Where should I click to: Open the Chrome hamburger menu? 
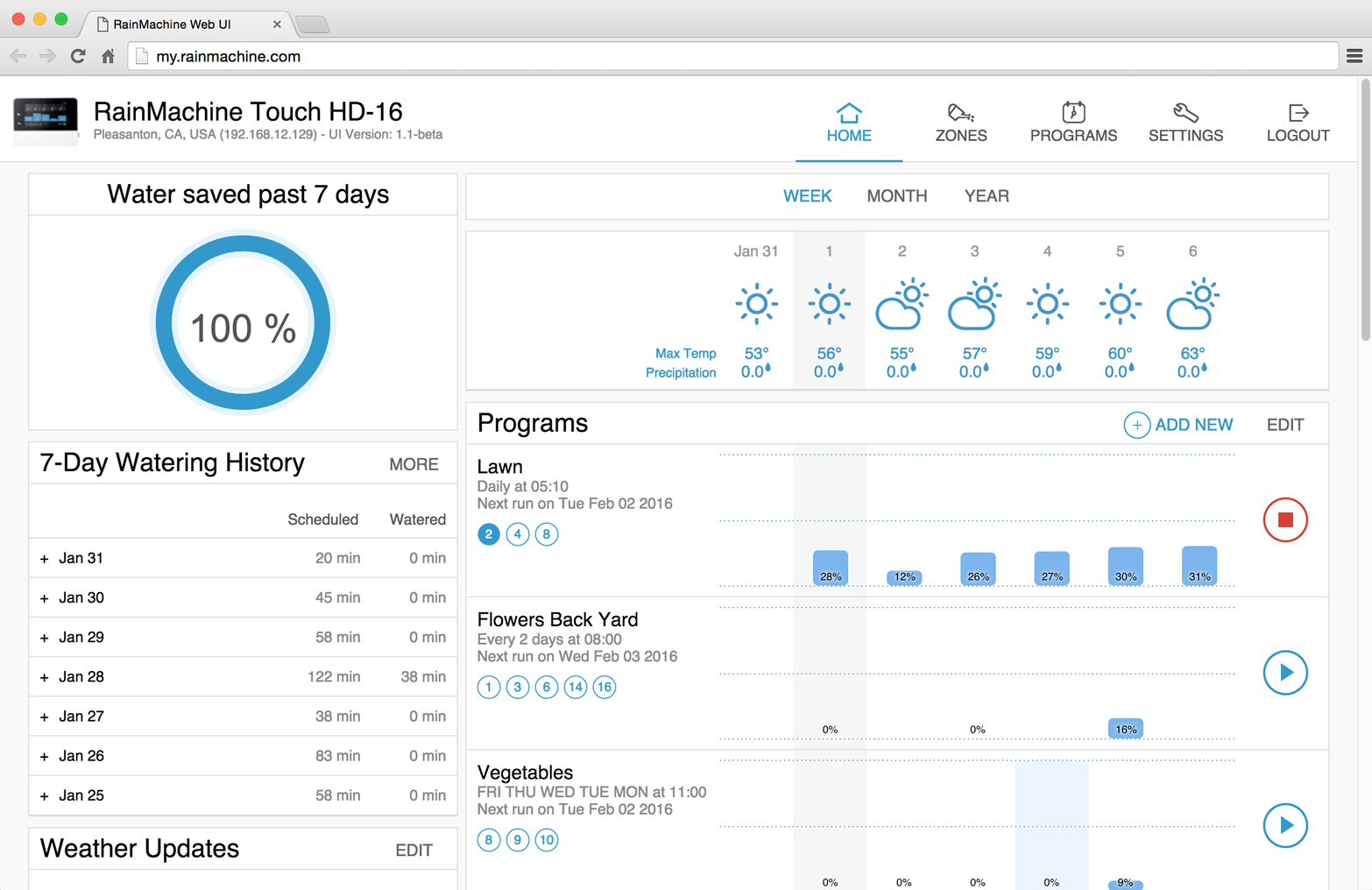click(1354, 56)
